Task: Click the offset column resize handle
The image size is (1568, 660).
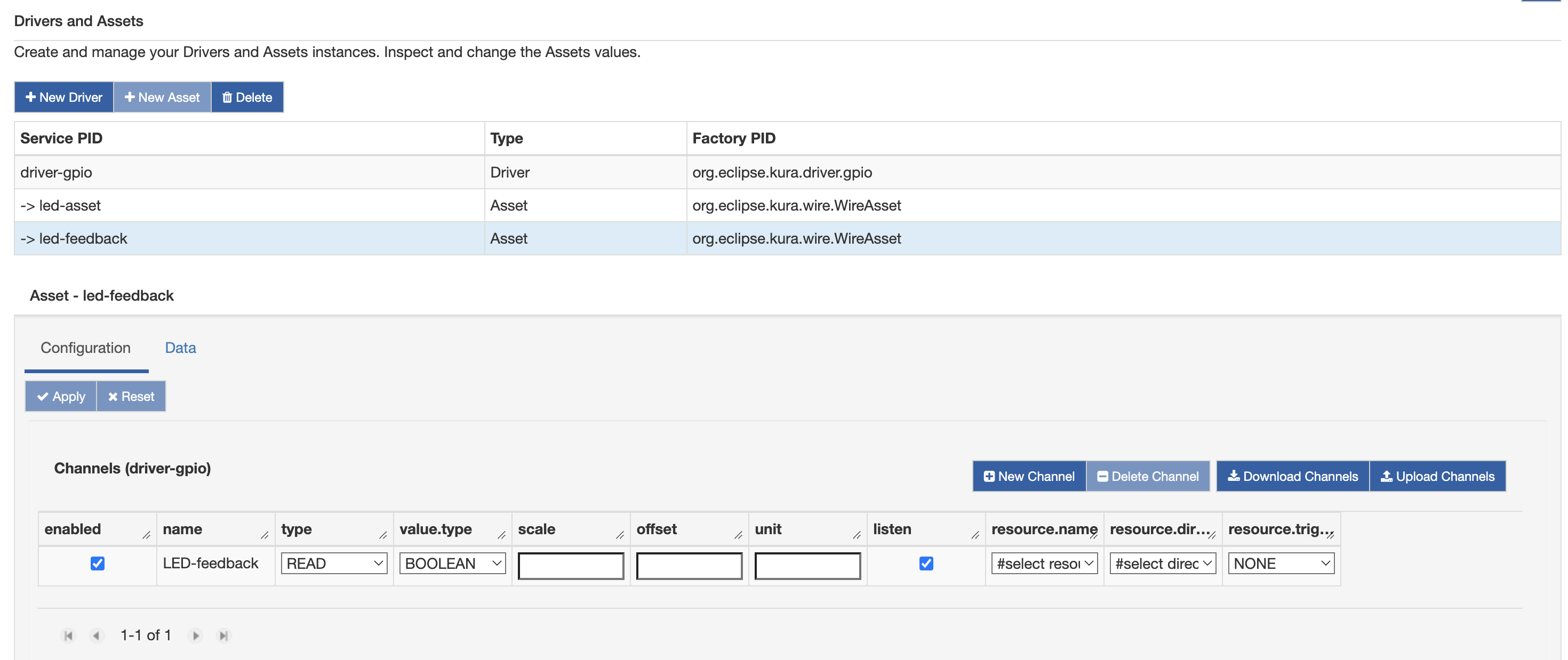Action: coord(738,535)
